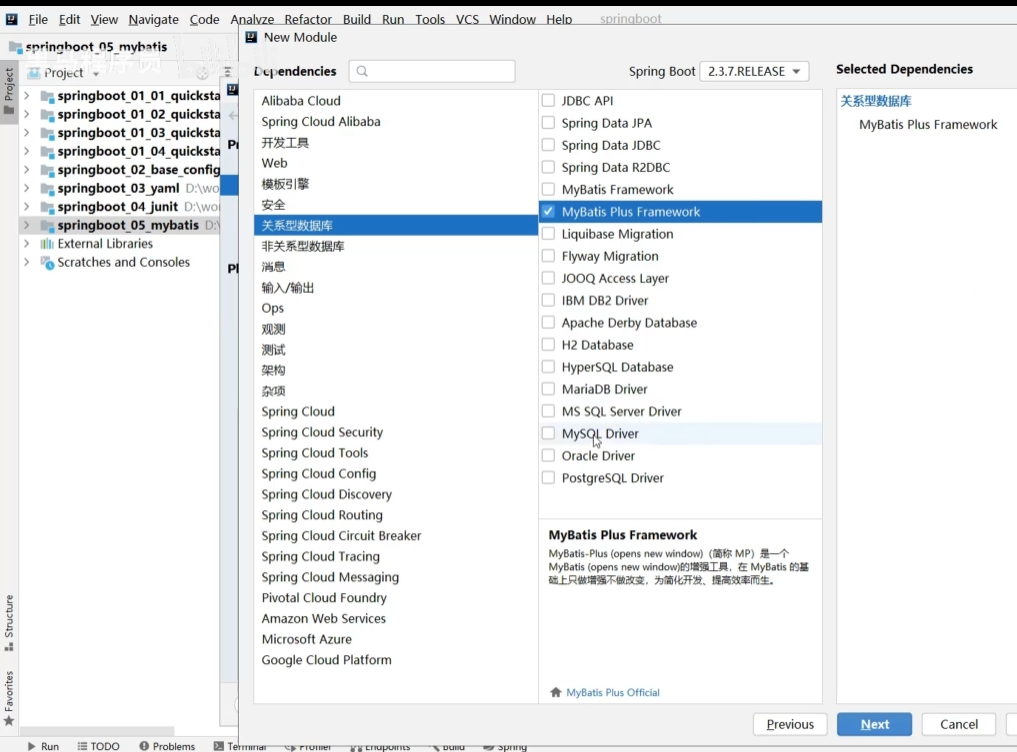Click the magnifier icon in the search box
1017x752 pixels.
(x=362, y=71)
